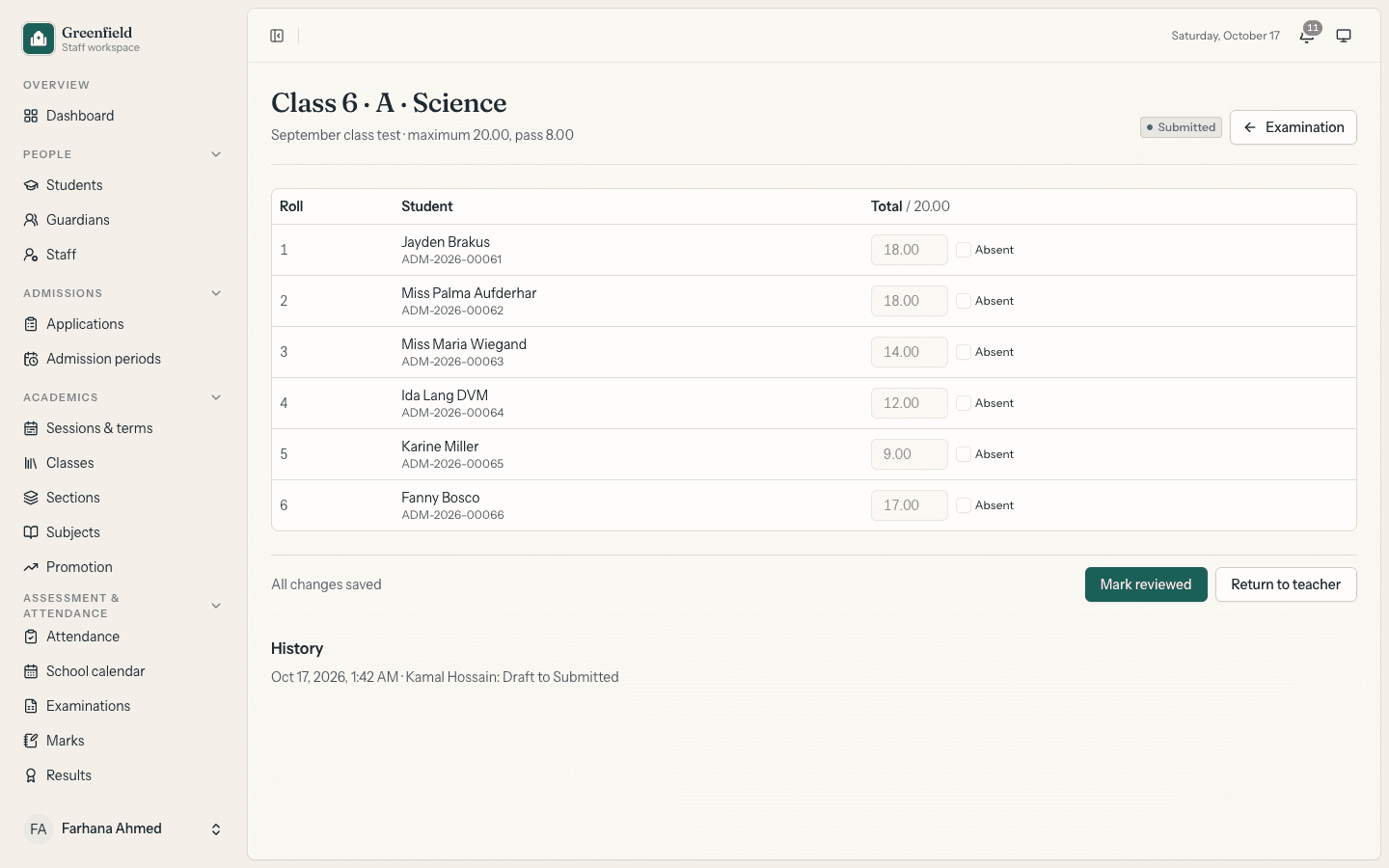The image size is (1389, 868).
Task: Click Karine Miller 9.00 marks field
Action: [x=910, y=454]
